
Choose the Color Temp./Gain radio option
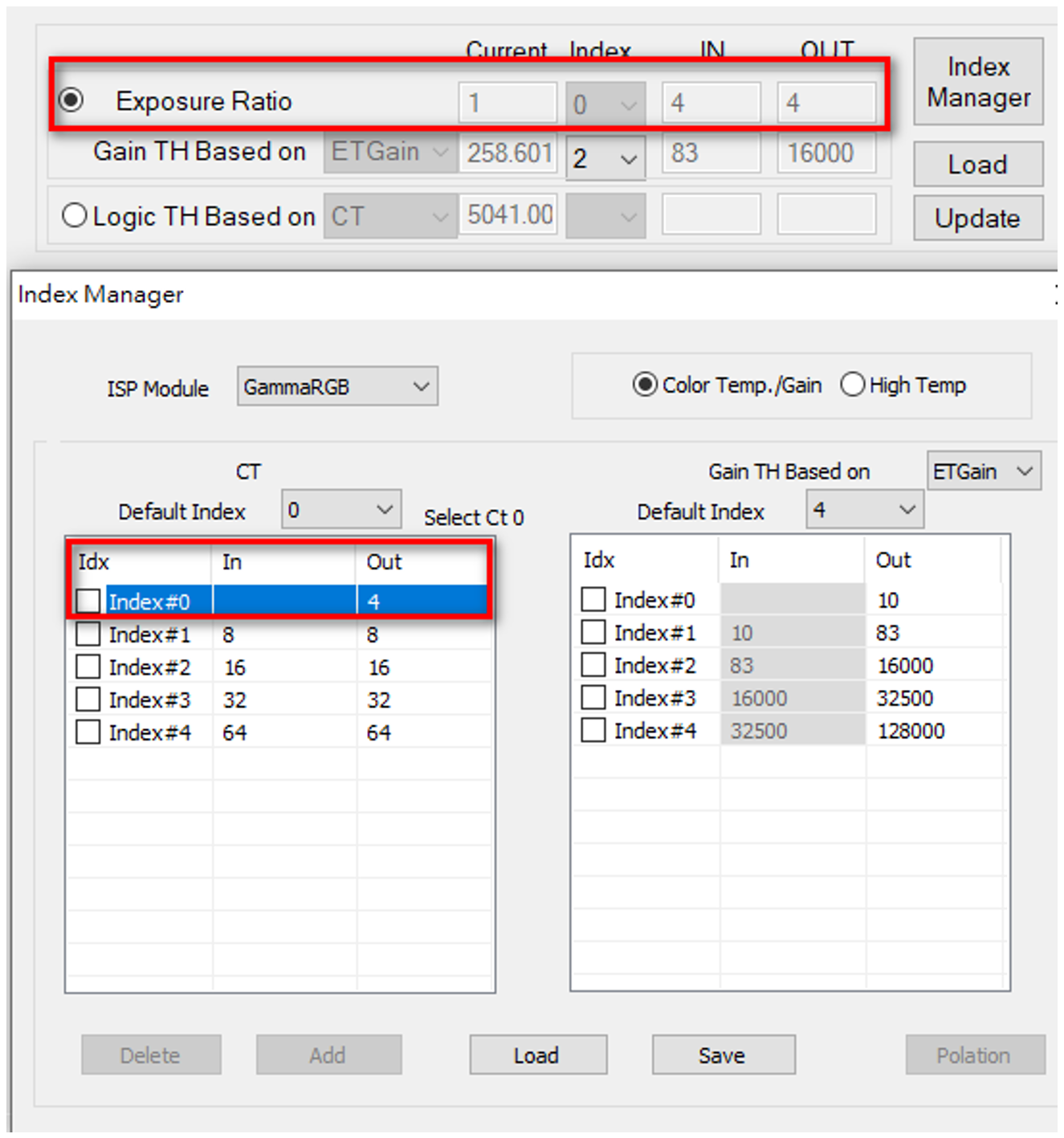(x=644, y=385)
